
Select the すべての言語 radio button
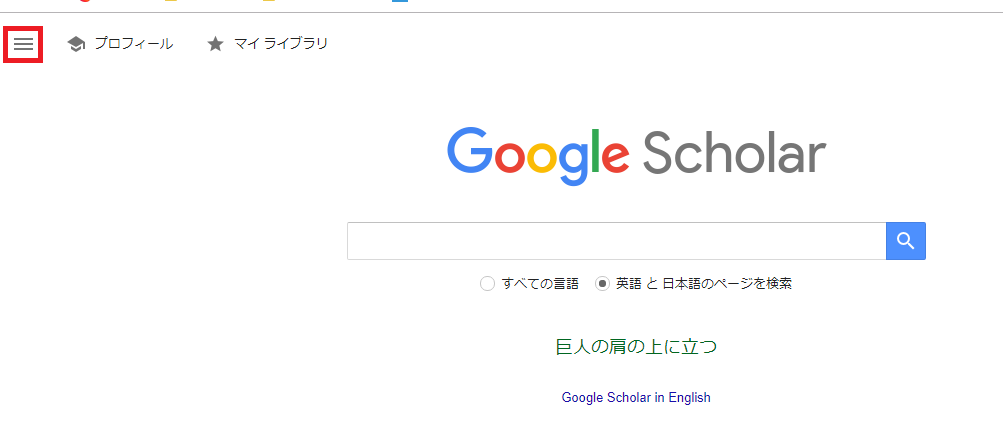[487, 283]
